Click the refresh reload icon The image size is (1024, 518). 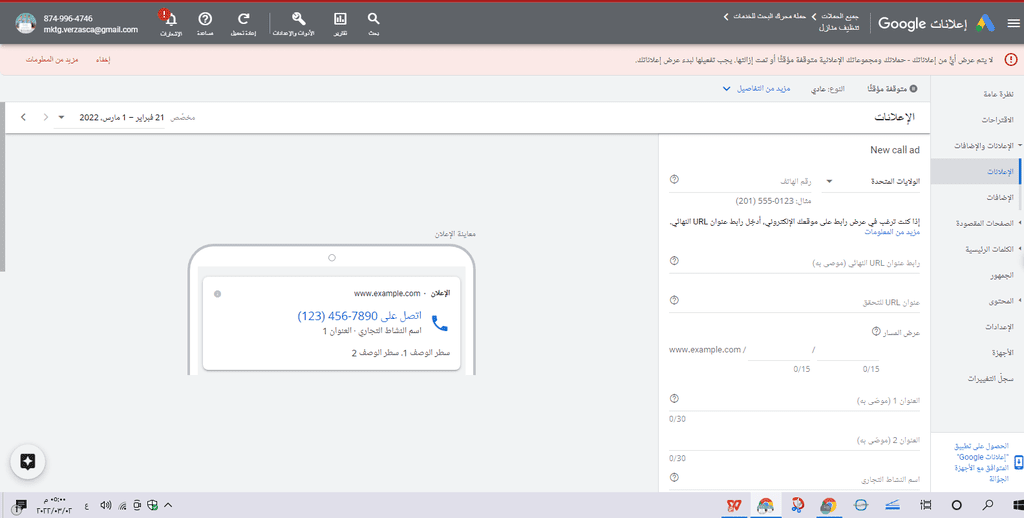tap(243, 23)
